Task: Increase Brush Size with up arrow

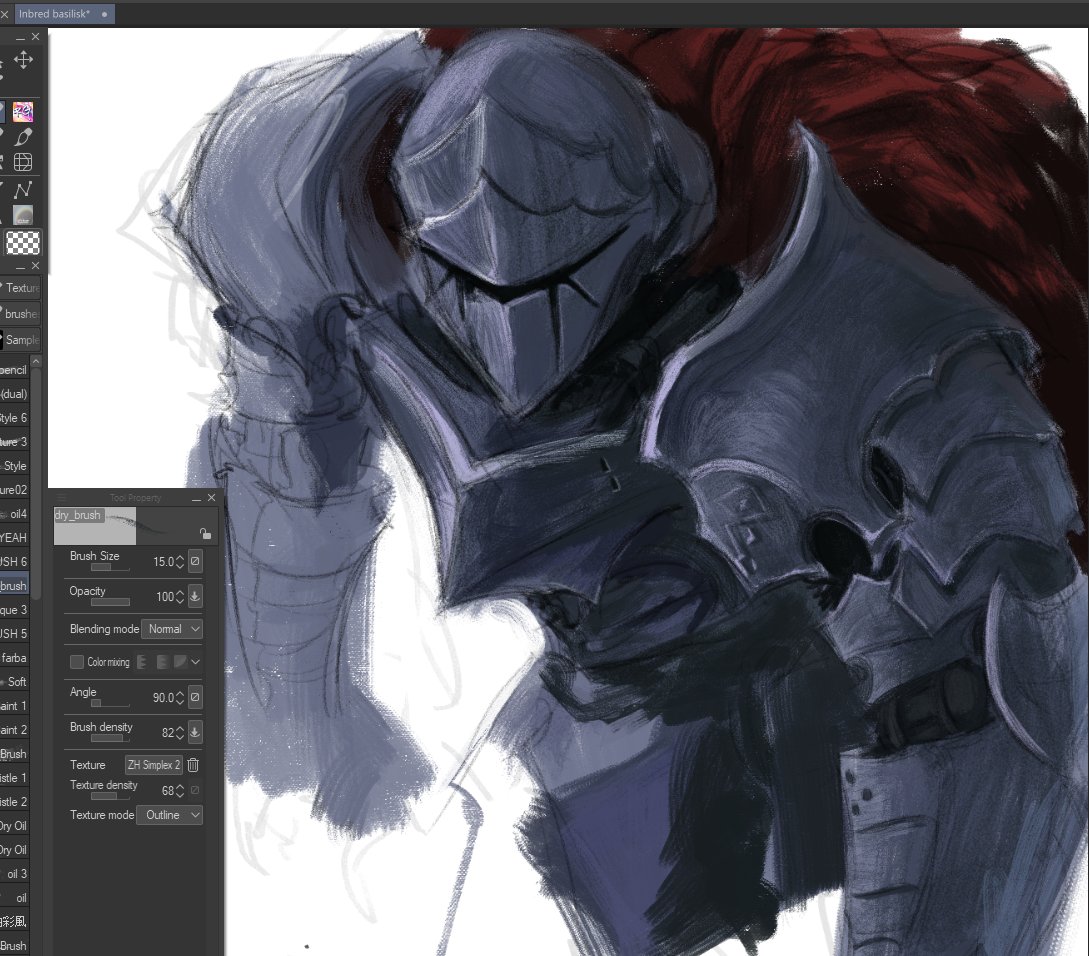Action: click(180, 557)
